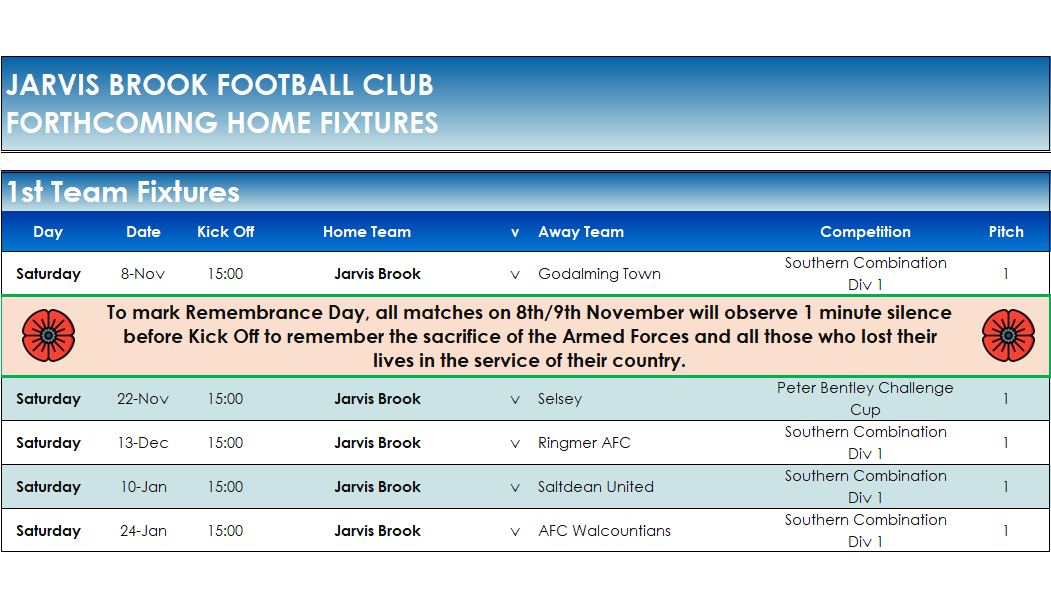This screenshot has height=608, width=1051.
Task: Click the Remembrance Day notice text
Action: click(x=529, y=336)
